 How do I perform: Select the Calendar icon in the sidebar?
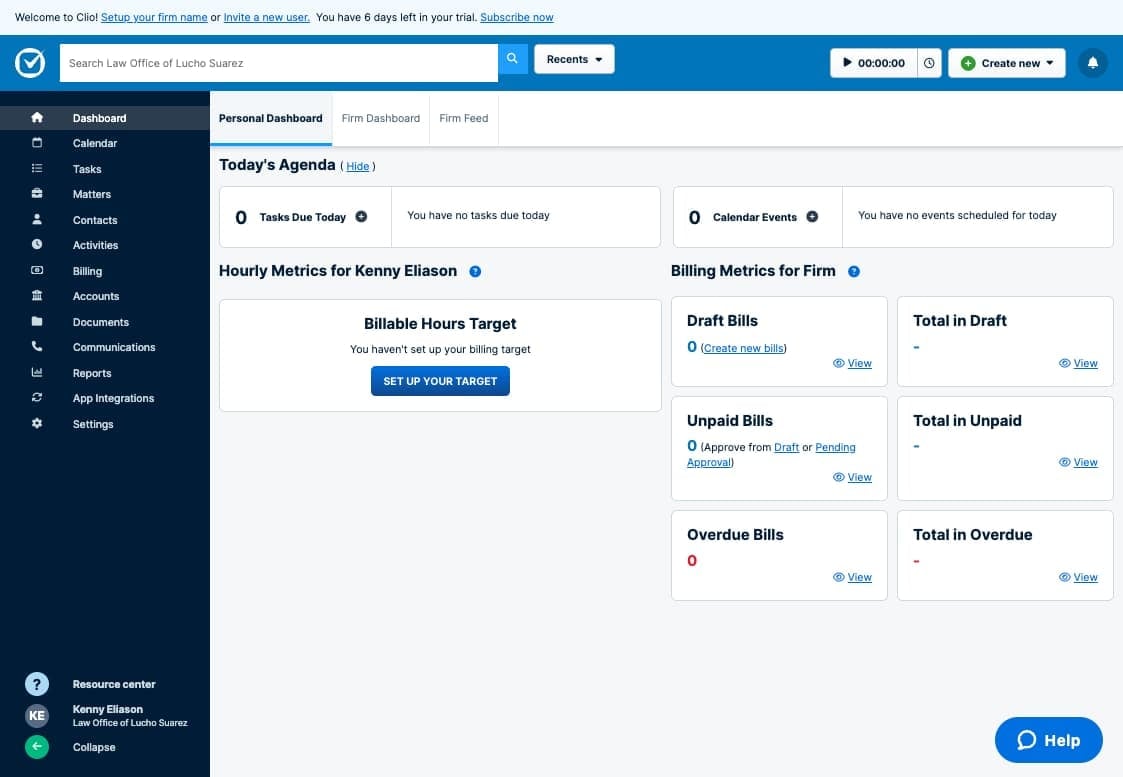36,143
